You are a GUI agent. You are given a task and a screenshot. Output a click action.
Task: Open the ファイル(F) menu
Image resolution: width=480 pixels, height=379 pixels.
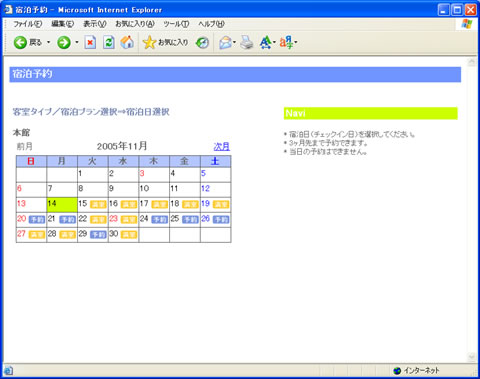click(28, 24)
